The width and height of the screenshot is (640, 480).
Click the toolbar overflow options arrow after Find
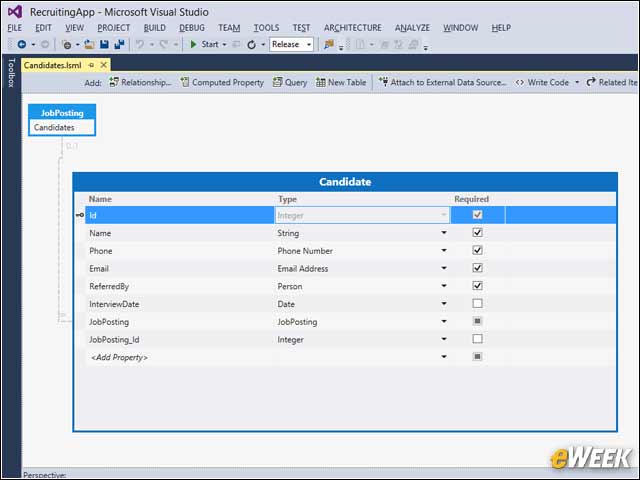[341, 48]
